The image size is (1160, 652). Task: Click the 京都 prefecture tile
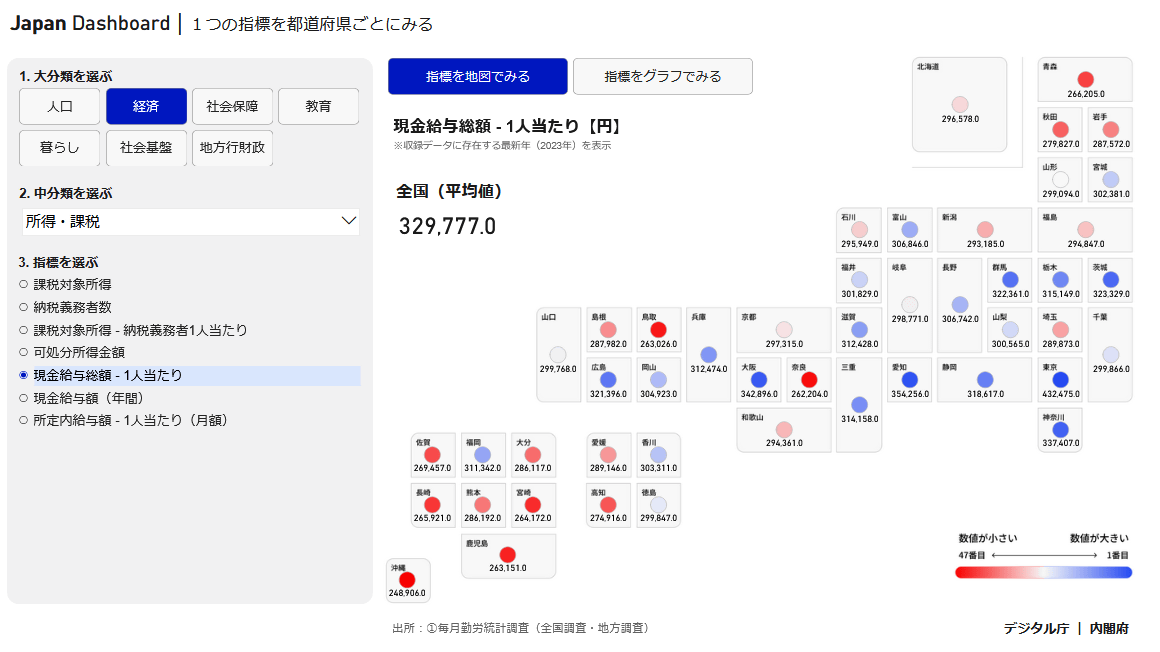[x=783, y=330]
